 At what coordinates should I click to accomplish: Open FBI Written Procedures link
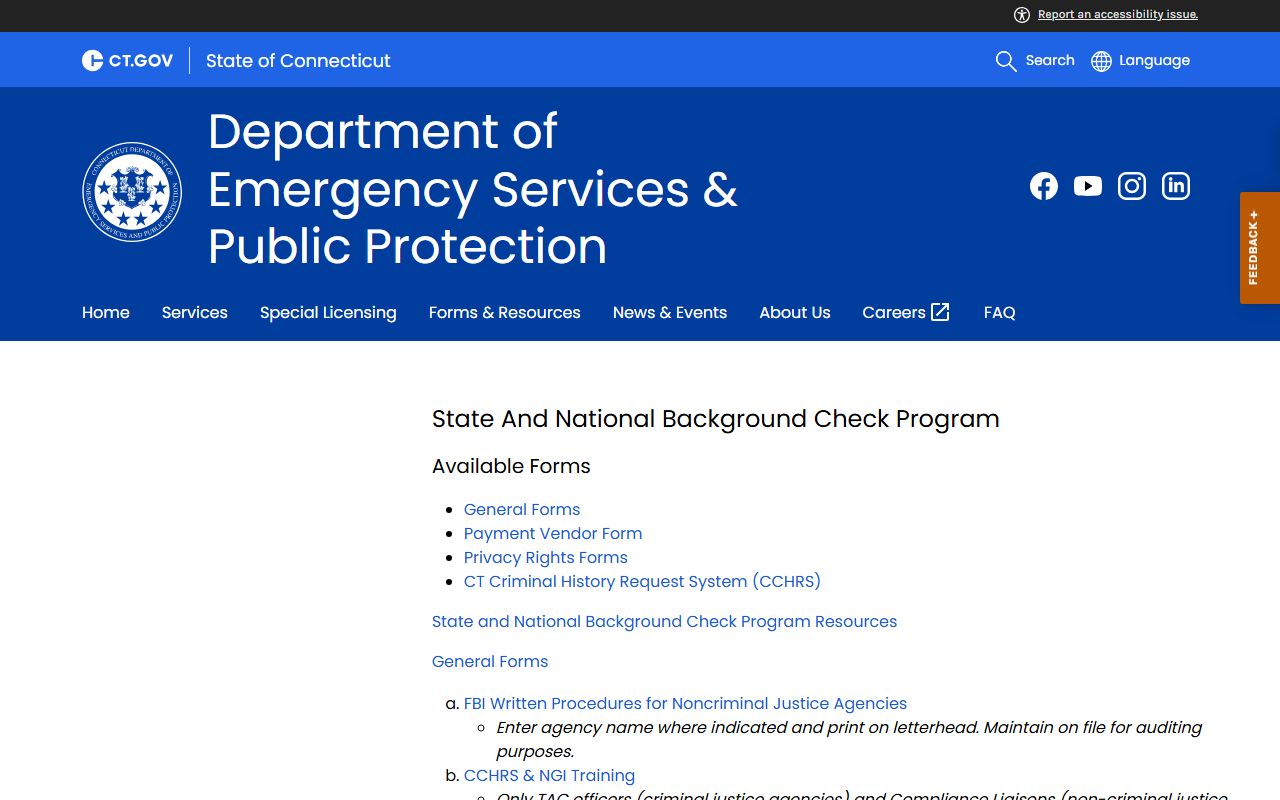[x=685, y=703]
